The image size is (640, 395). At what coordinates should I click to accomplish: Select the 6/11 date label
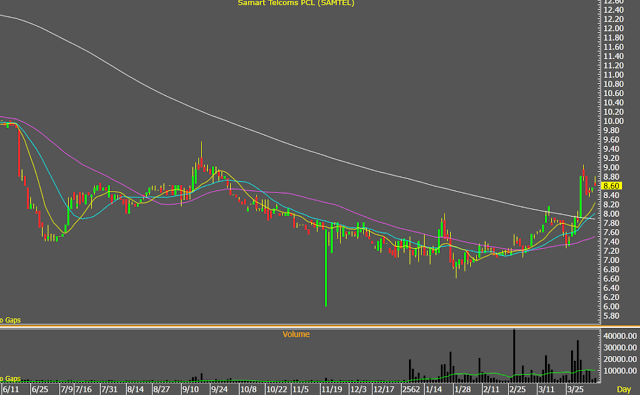pyautogui.click(x=11, y=389)
